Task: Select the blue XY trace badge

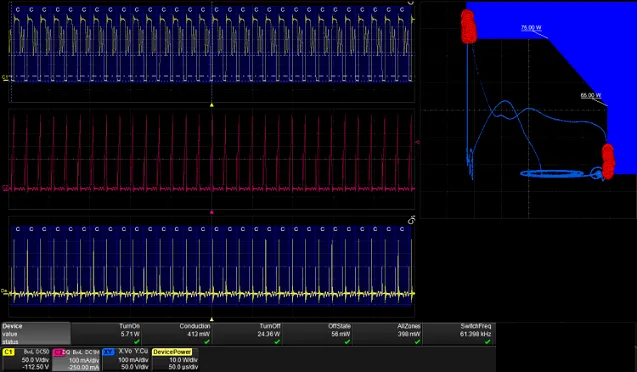Action: coord(108,352)
